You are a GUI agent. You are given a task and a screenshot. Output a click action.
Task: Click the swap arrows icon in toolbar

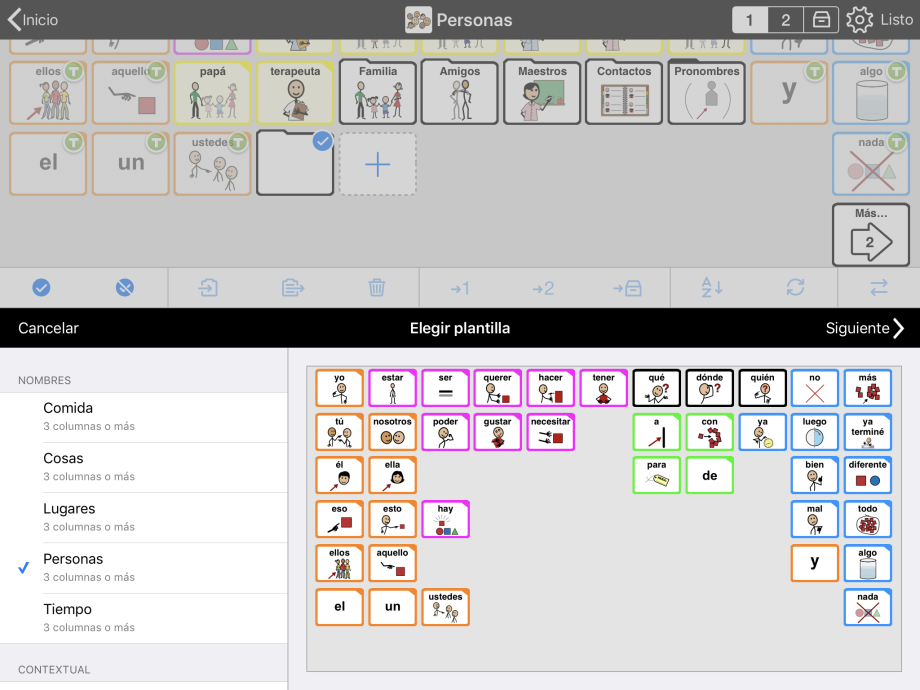click(x=878, y=288)
